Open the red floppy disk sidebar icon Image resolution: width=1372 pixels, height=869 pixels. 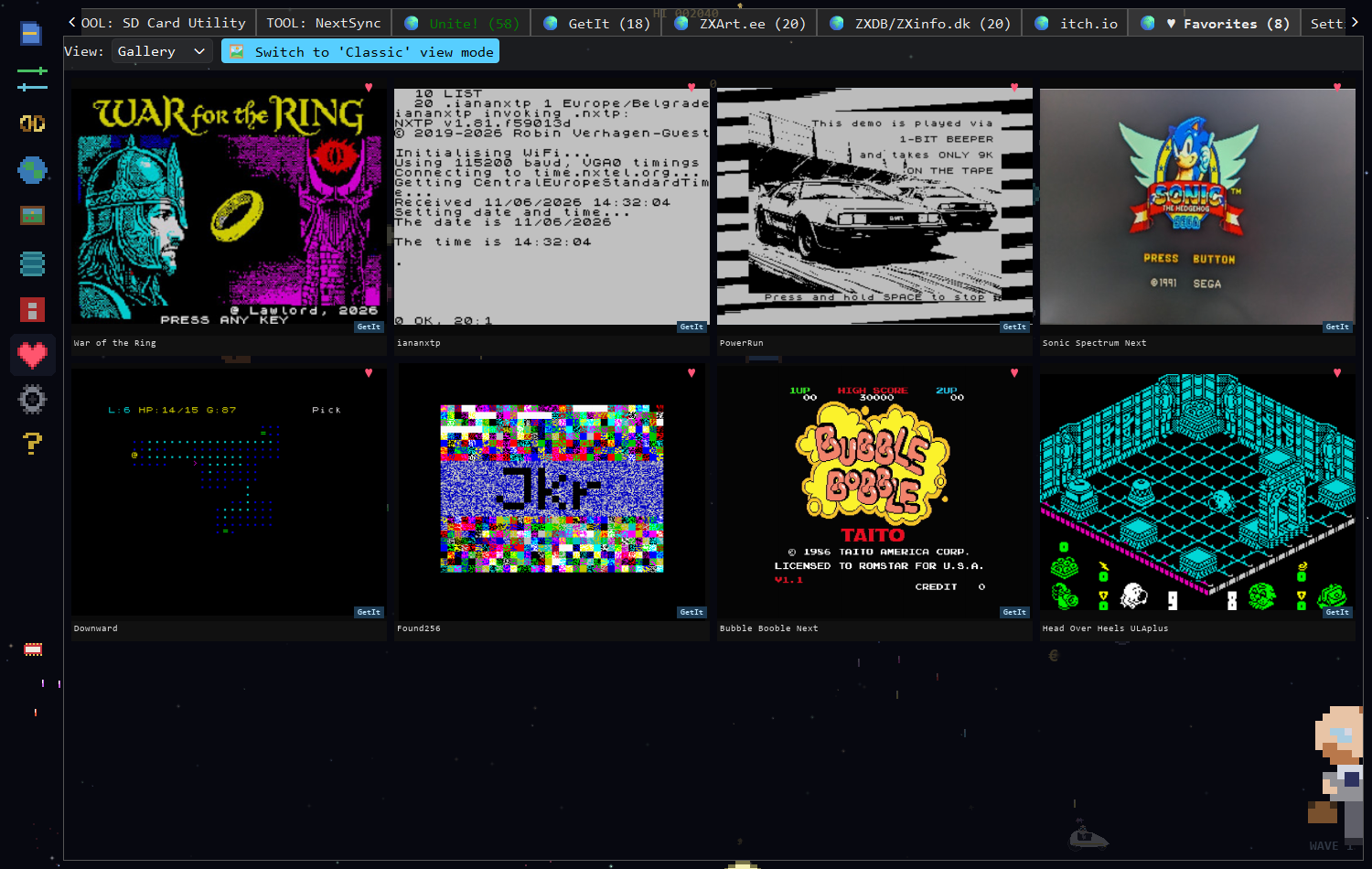pos(32,310)
